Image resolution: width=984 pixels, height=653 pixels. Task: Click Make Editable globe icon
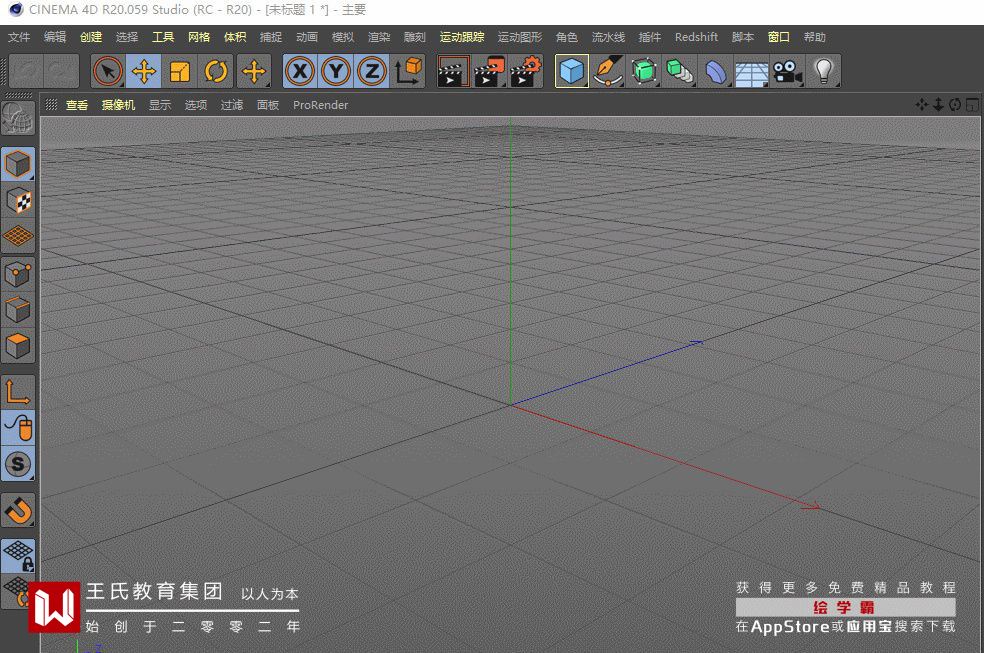pyautogui.click(x=18, y=118)
